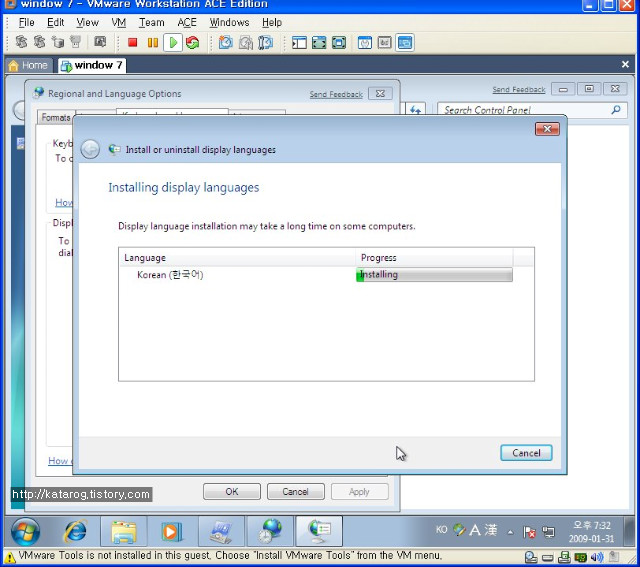The width and height of the screenshot is (640, 567).
Task: Click the second power toolbar icon
Action: coord(40,42)
